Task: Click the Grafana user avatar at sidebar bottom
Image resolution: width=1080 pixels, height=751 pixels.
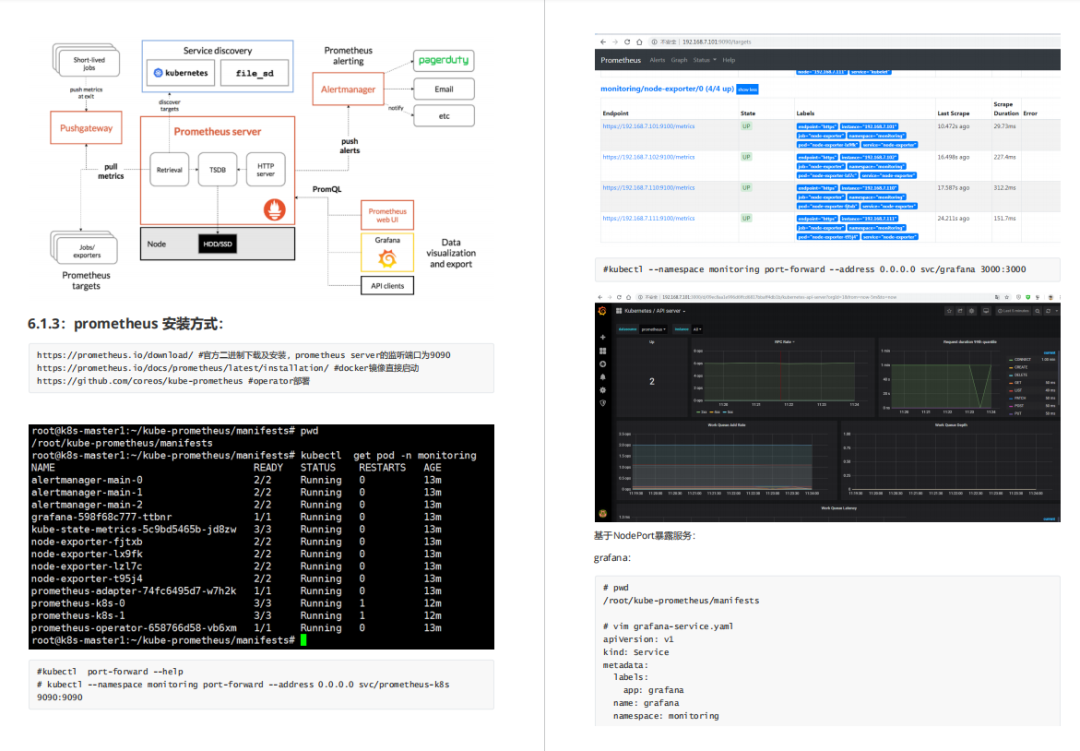Action: point(603,513)
